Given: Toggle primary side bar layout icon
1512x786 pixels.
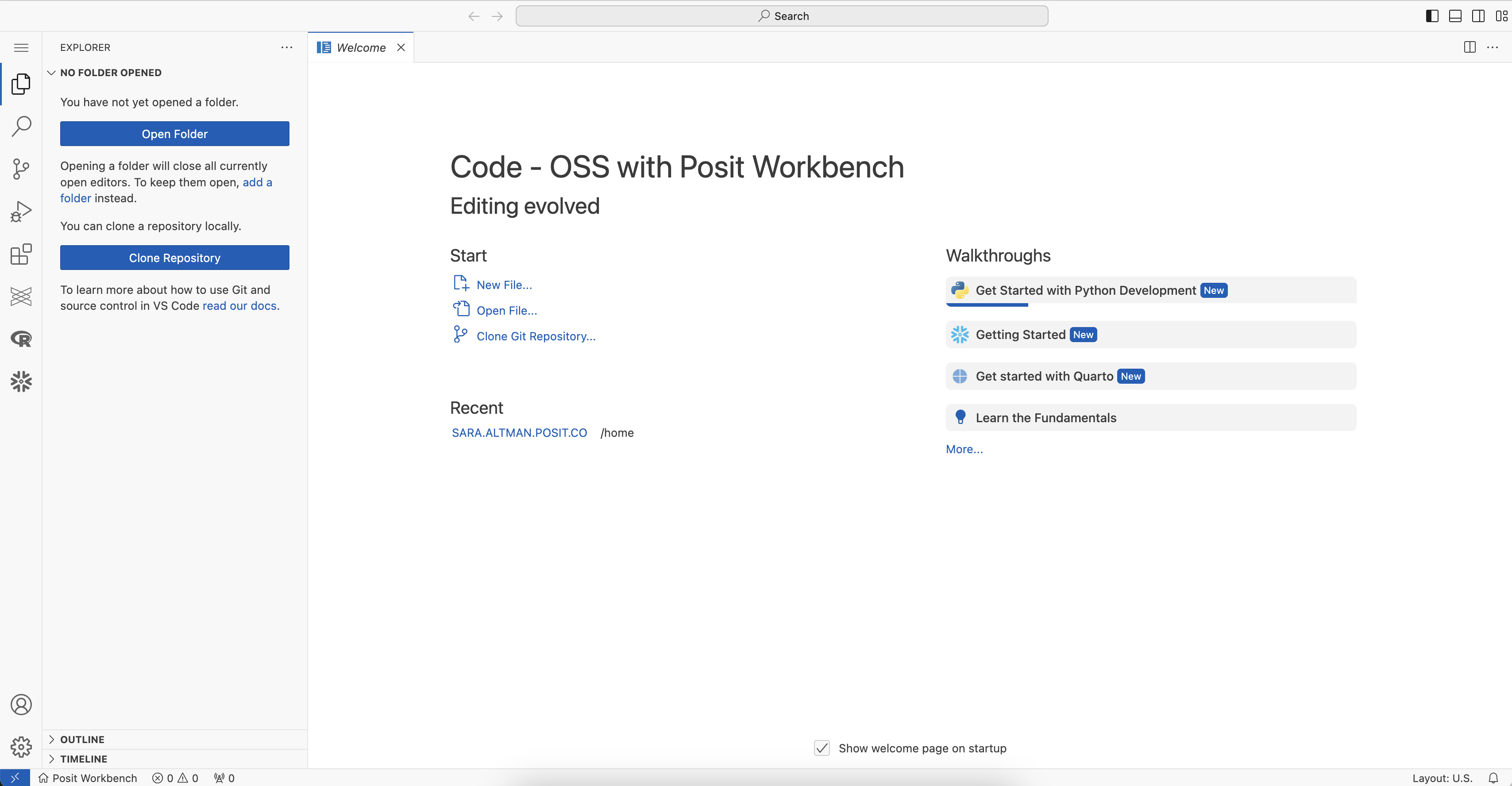Looking at the screenshot, I should coord(1432,16).
